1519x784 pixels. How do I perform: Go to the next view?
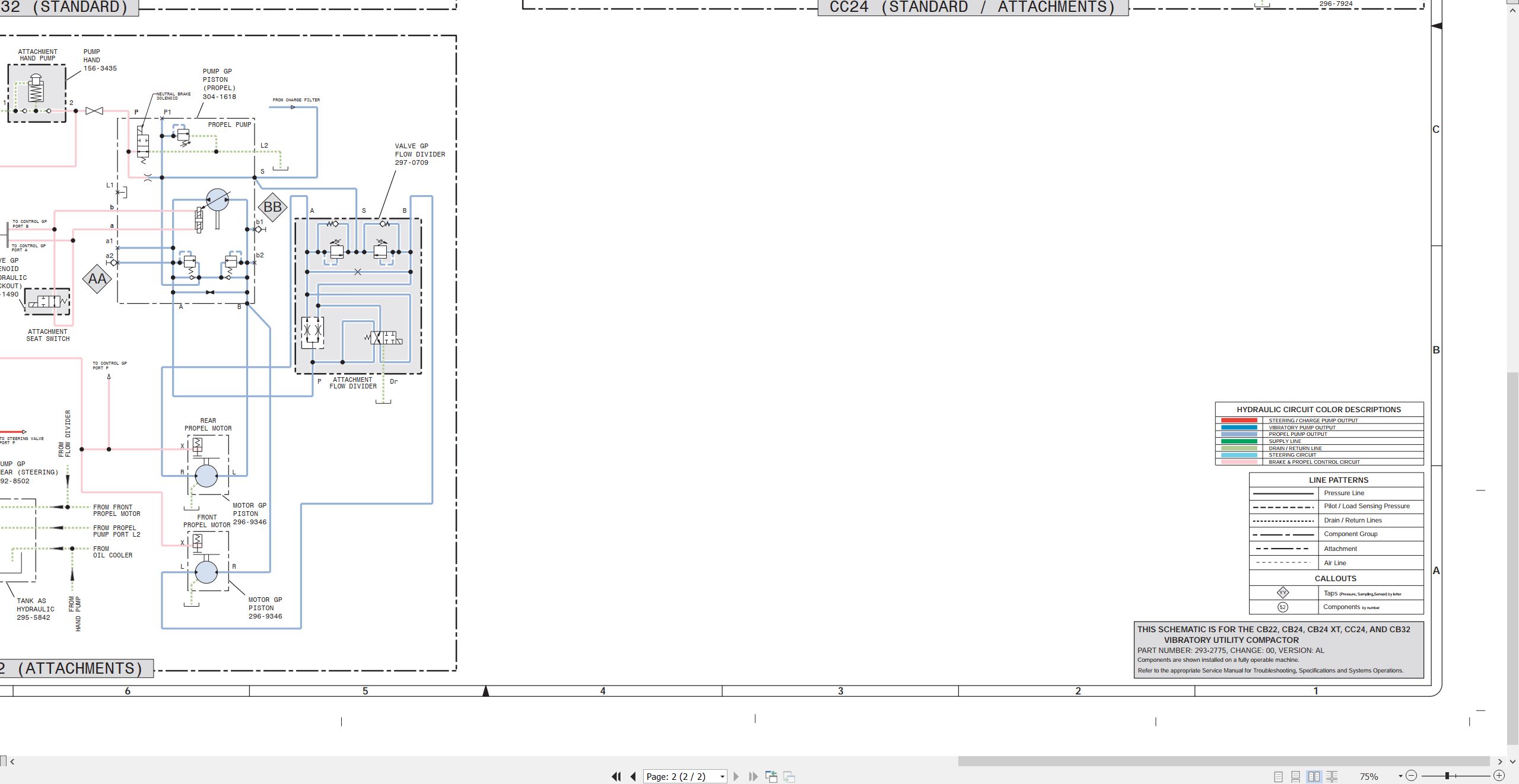click(x=789, y=776)
